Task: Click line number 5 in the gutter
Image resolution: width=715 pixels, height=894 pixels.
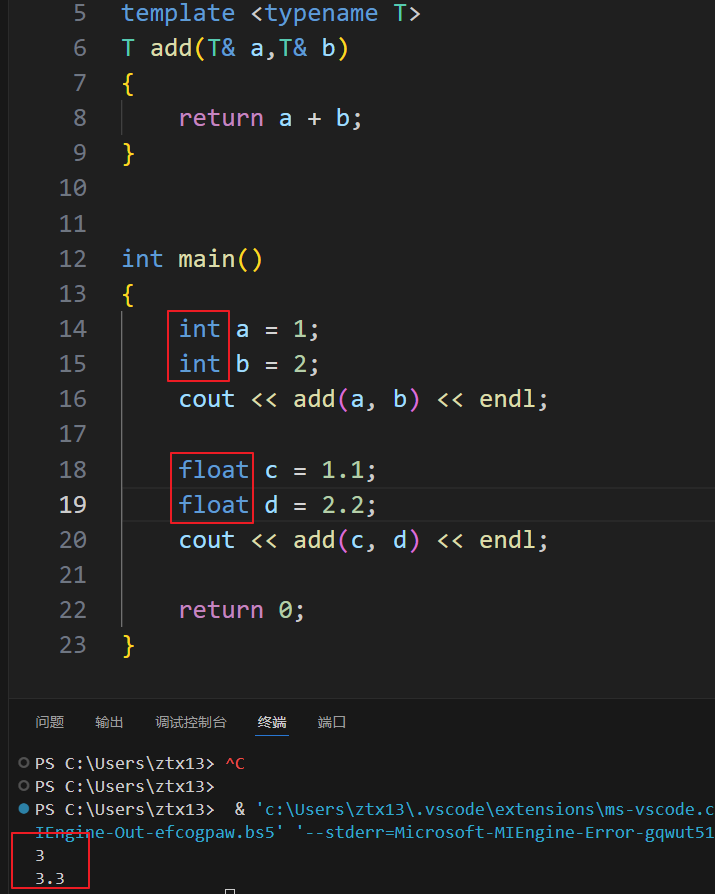Action: [80, 13]
